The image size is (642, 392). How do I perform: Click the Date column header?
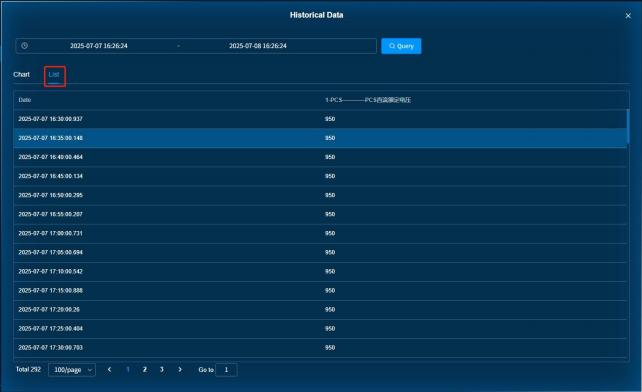[x=25, y=100]
